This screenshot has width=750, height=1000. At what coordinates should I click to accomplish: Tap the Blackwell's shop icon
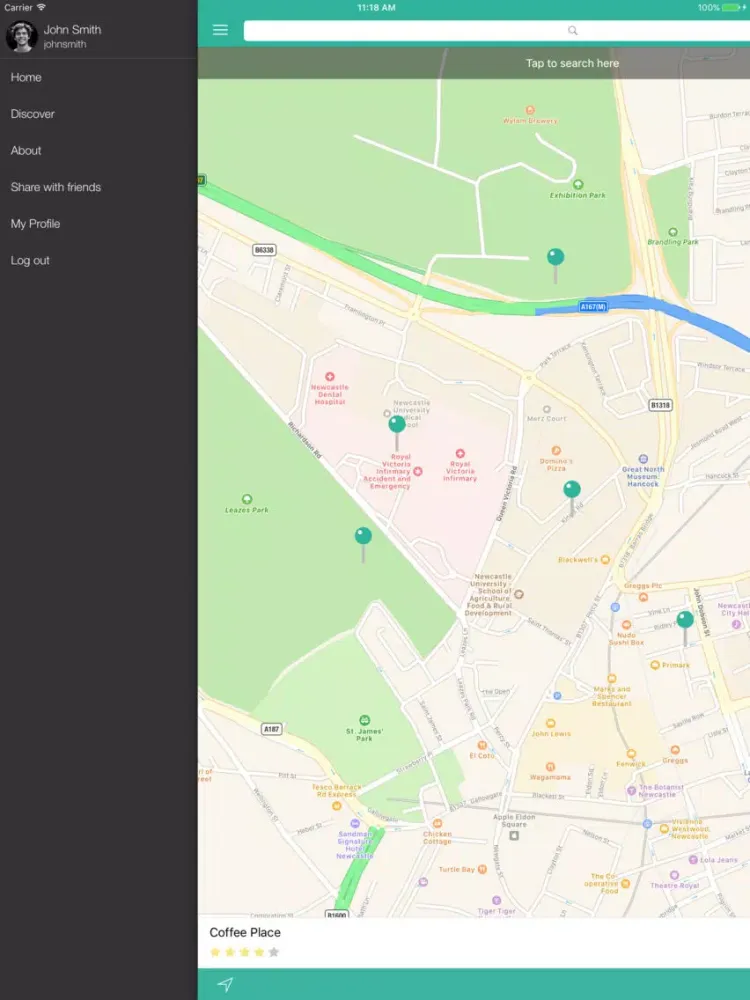(605, 559)
